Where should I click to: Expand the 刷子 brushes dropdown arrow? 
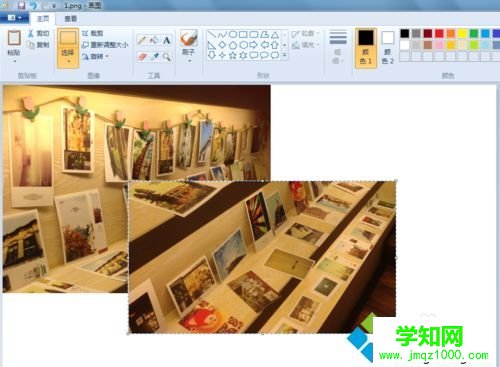(189, 61)
